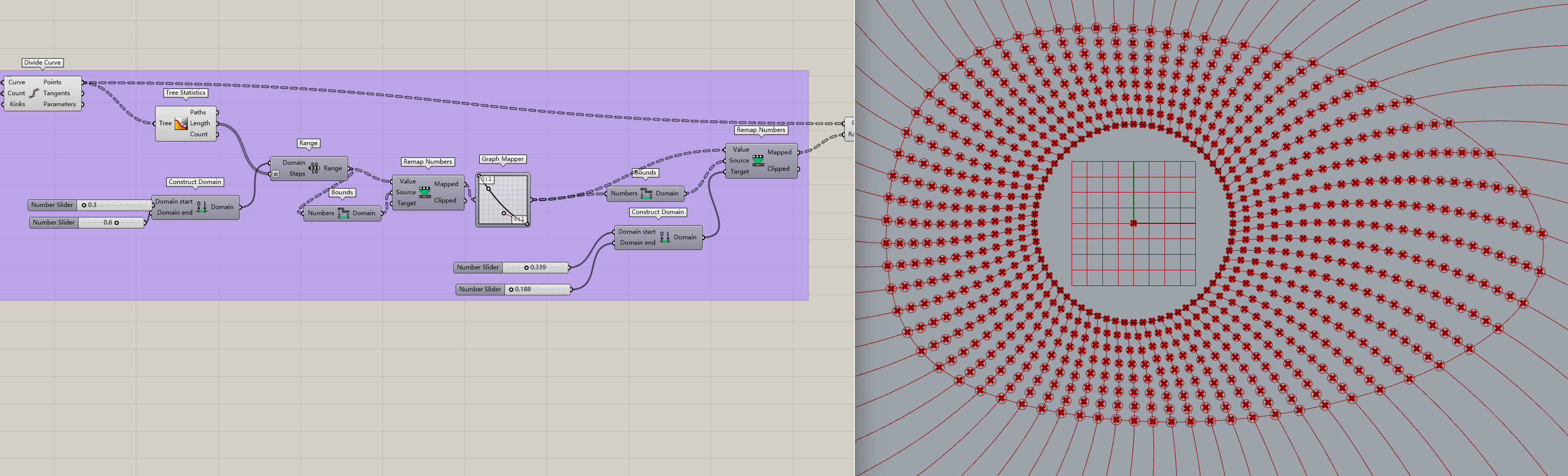Click the Graph Mapper label tag
This screenshot has width=1568, height=476.
502,159
